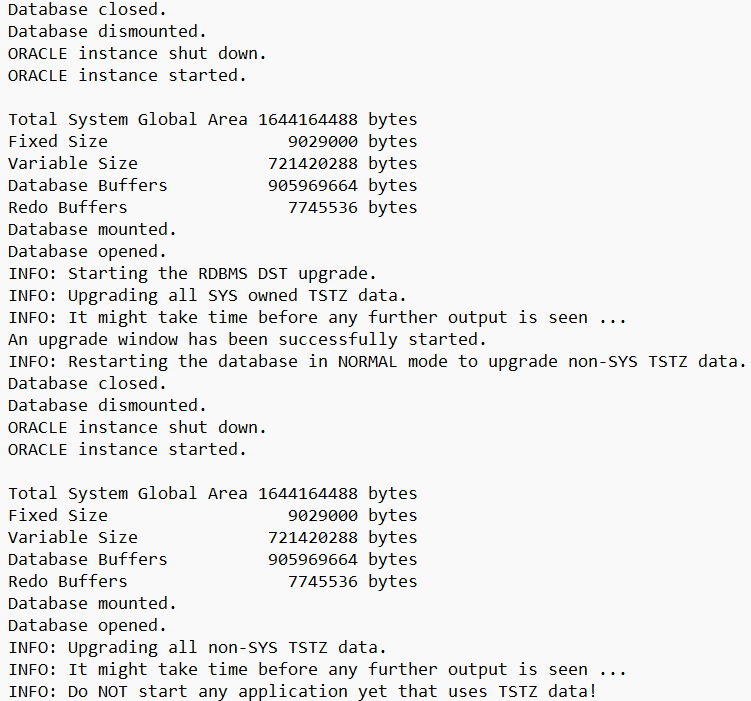
Task: Click the "Restarting the database in NORMAL mode" line
Action: (377, 361)
